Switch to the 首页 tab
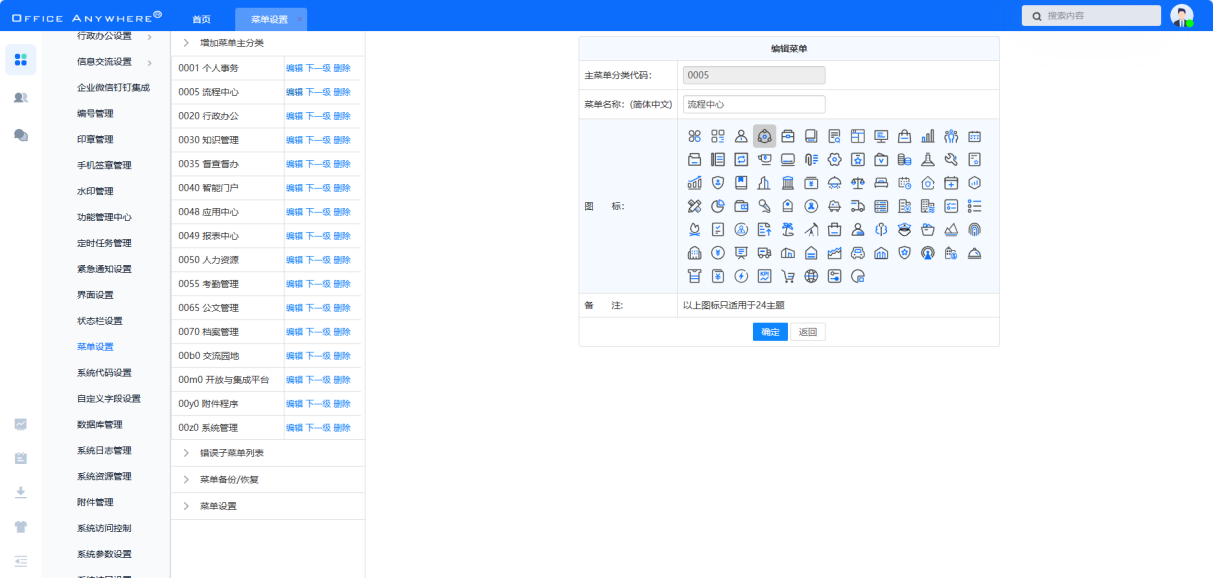Image resolution: width=1213 pixels, height=578 pixels. 201,19
